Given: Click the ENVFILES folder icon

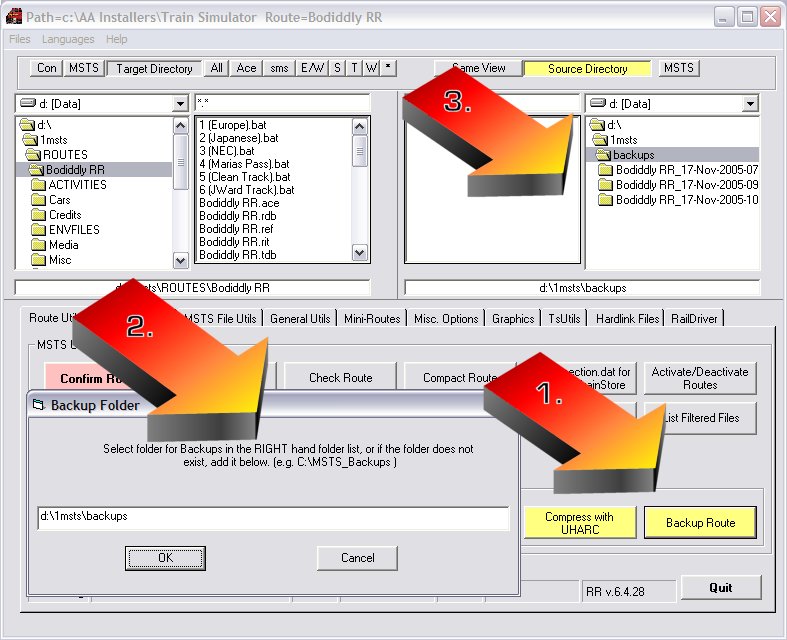Looking at the screenshot, I should (x=39, y=230).
